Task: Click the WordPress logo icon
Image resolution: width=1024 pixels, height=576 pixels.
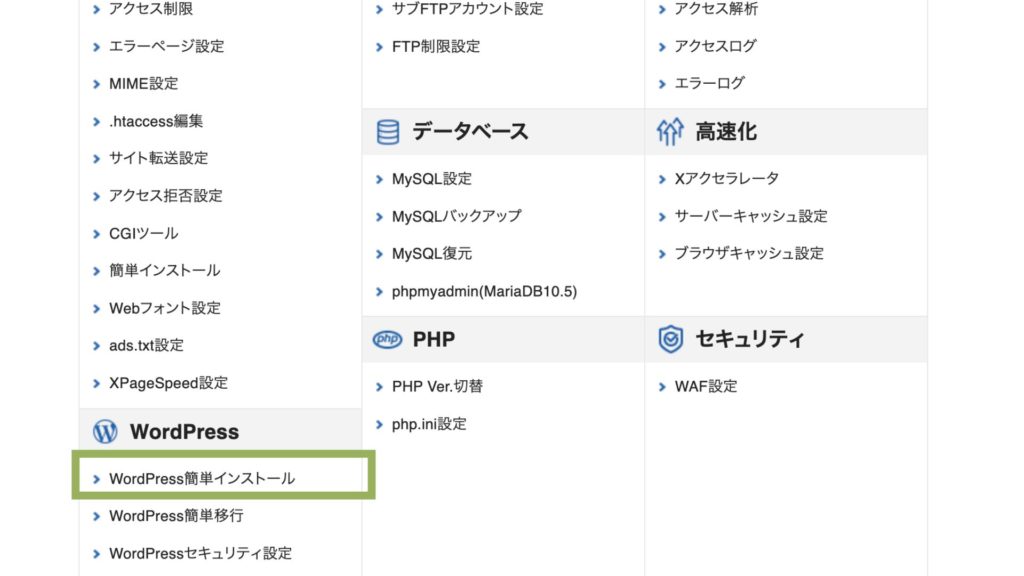Action: click(105, 432)
